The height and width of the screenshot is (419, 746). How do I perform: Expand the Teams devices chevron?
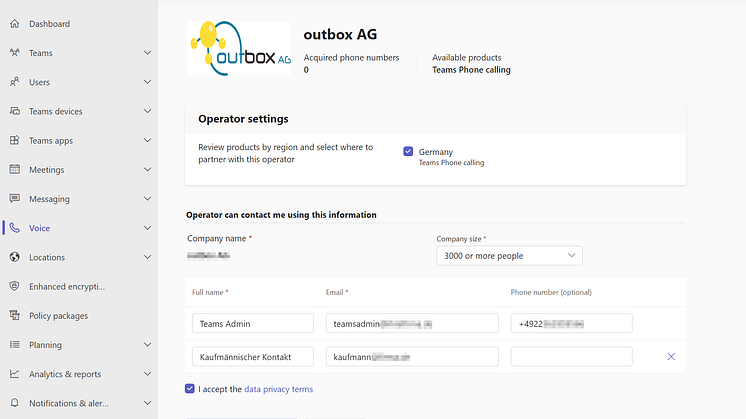147,111
